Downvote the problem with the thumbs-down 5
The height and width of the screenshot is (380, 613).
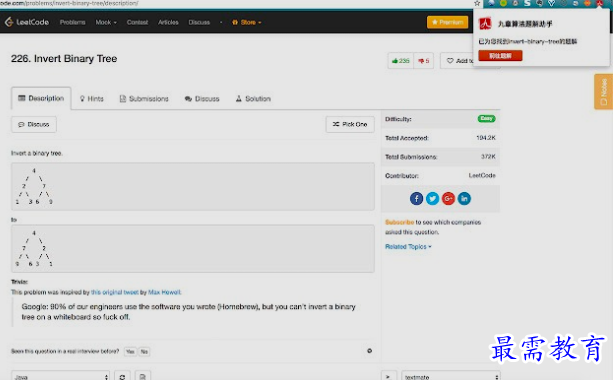tap(423, 61)
